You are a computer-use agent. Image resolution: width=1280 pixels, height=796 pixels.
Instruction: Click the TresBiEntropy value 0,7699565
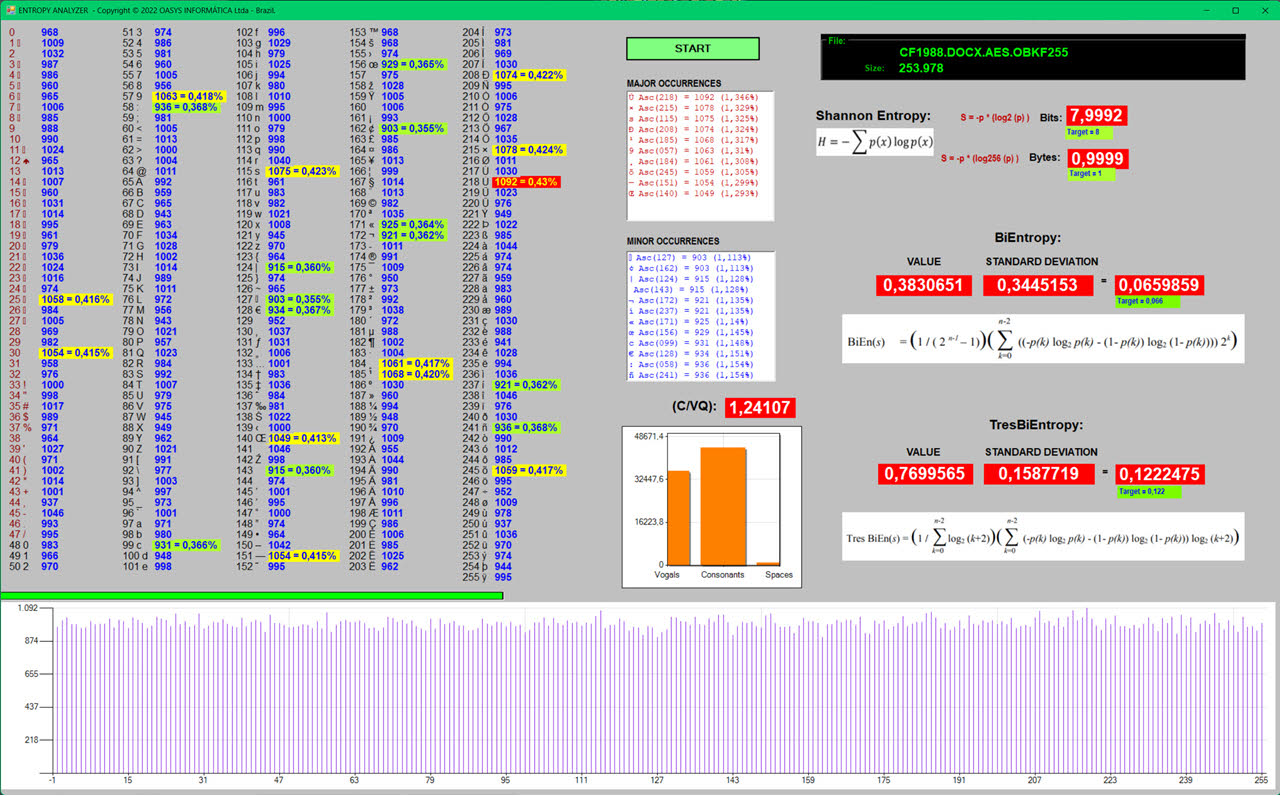(923, 474)
